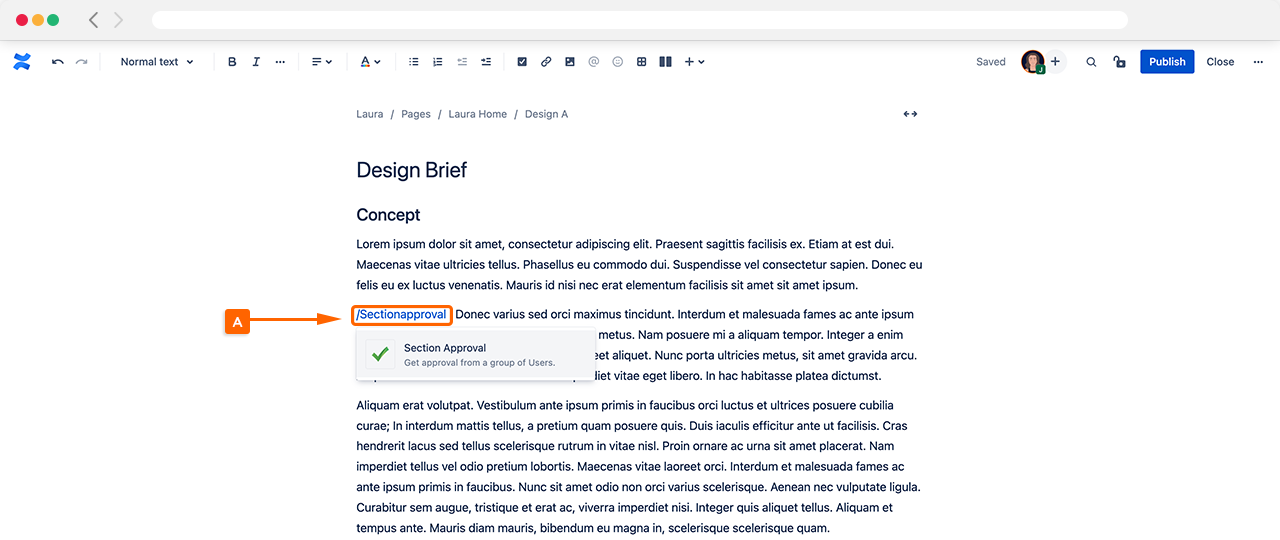Close the editor
The height and width of the screenshot is (540, 1280).
coord(1220,62)
